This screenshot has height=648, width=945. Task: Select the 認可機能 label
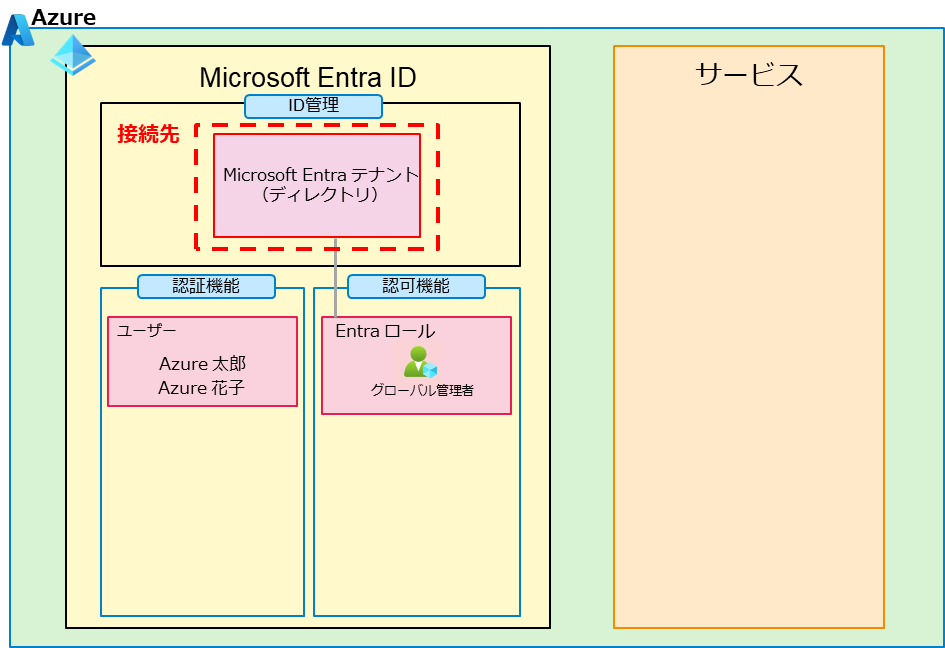(416, 286)
